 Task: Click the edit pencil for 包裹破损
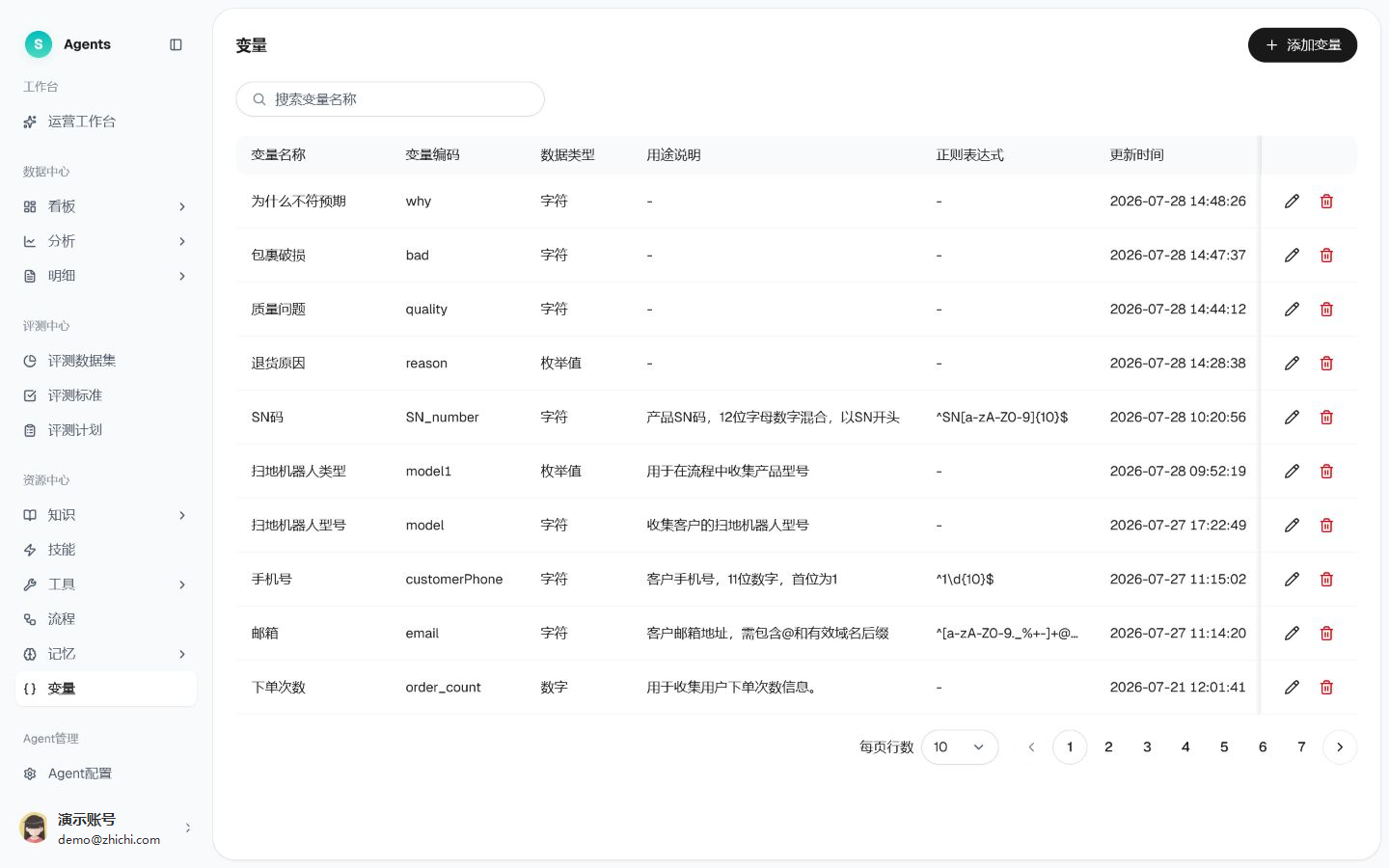[1292, 256]
